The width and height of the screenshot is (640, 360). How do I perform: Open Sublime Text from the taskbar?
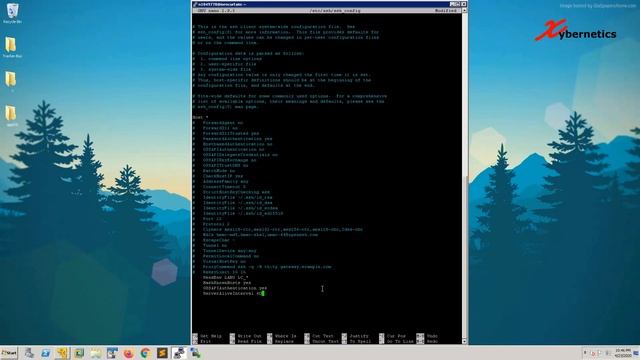(162, 353)
